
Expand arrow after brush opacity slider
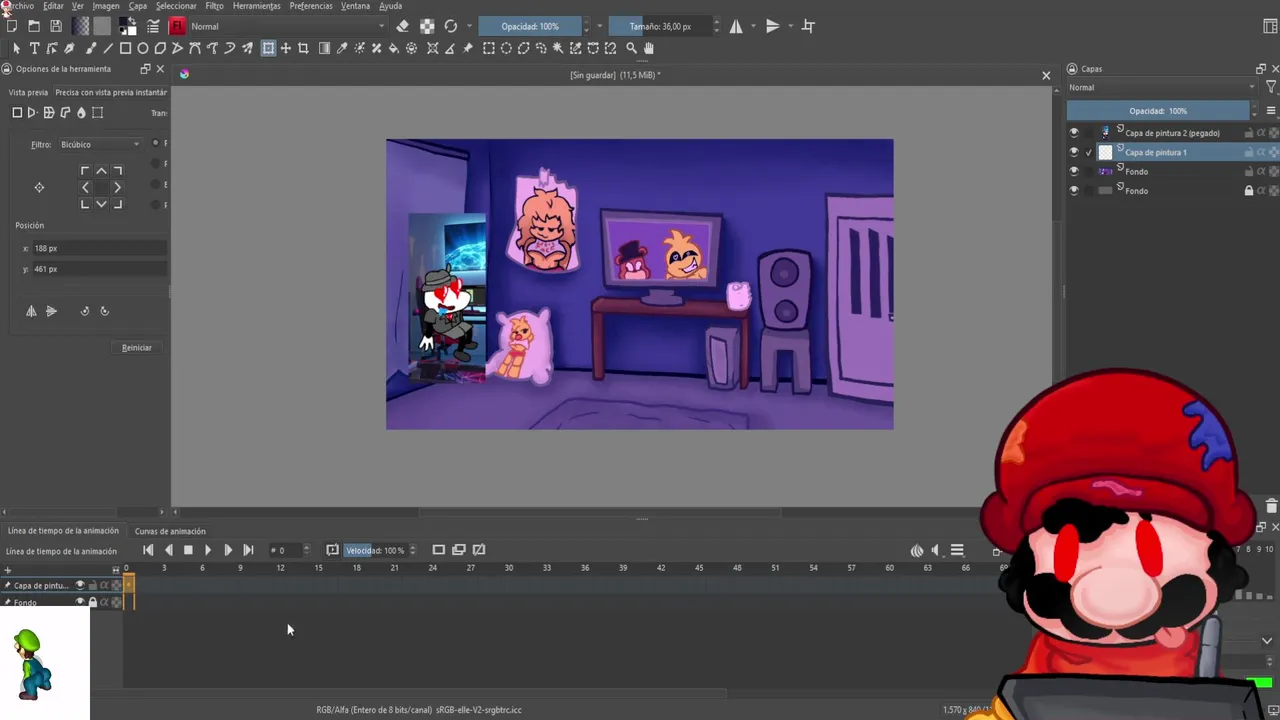599,26
